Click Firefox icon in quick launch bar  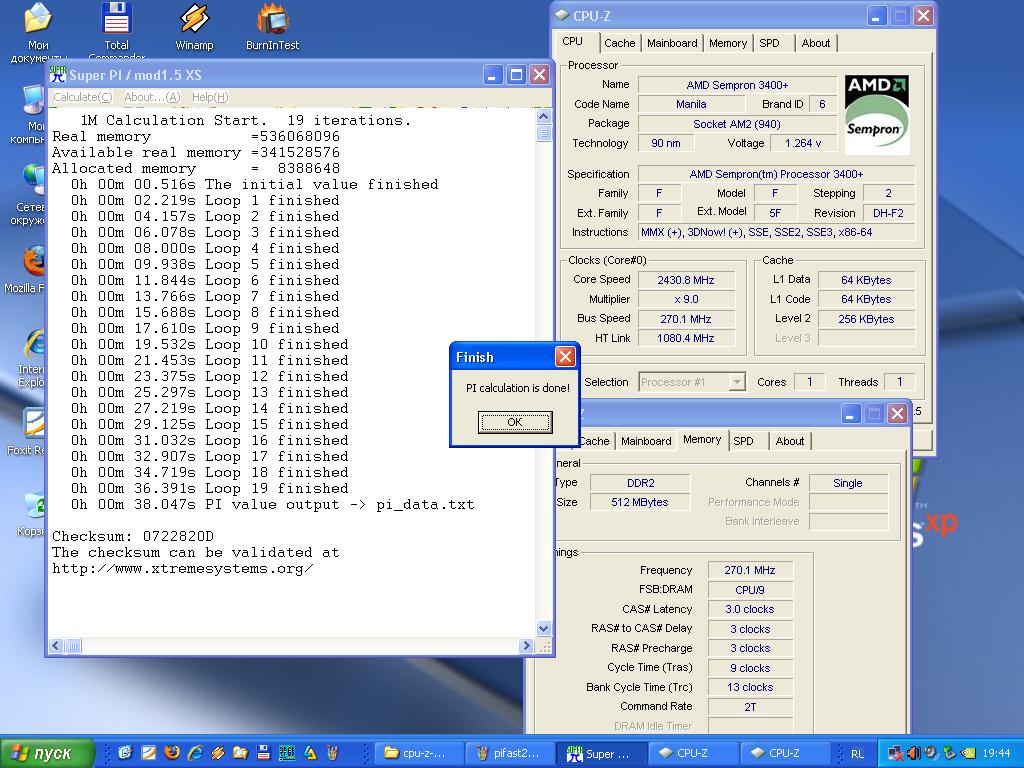[172, 753]
